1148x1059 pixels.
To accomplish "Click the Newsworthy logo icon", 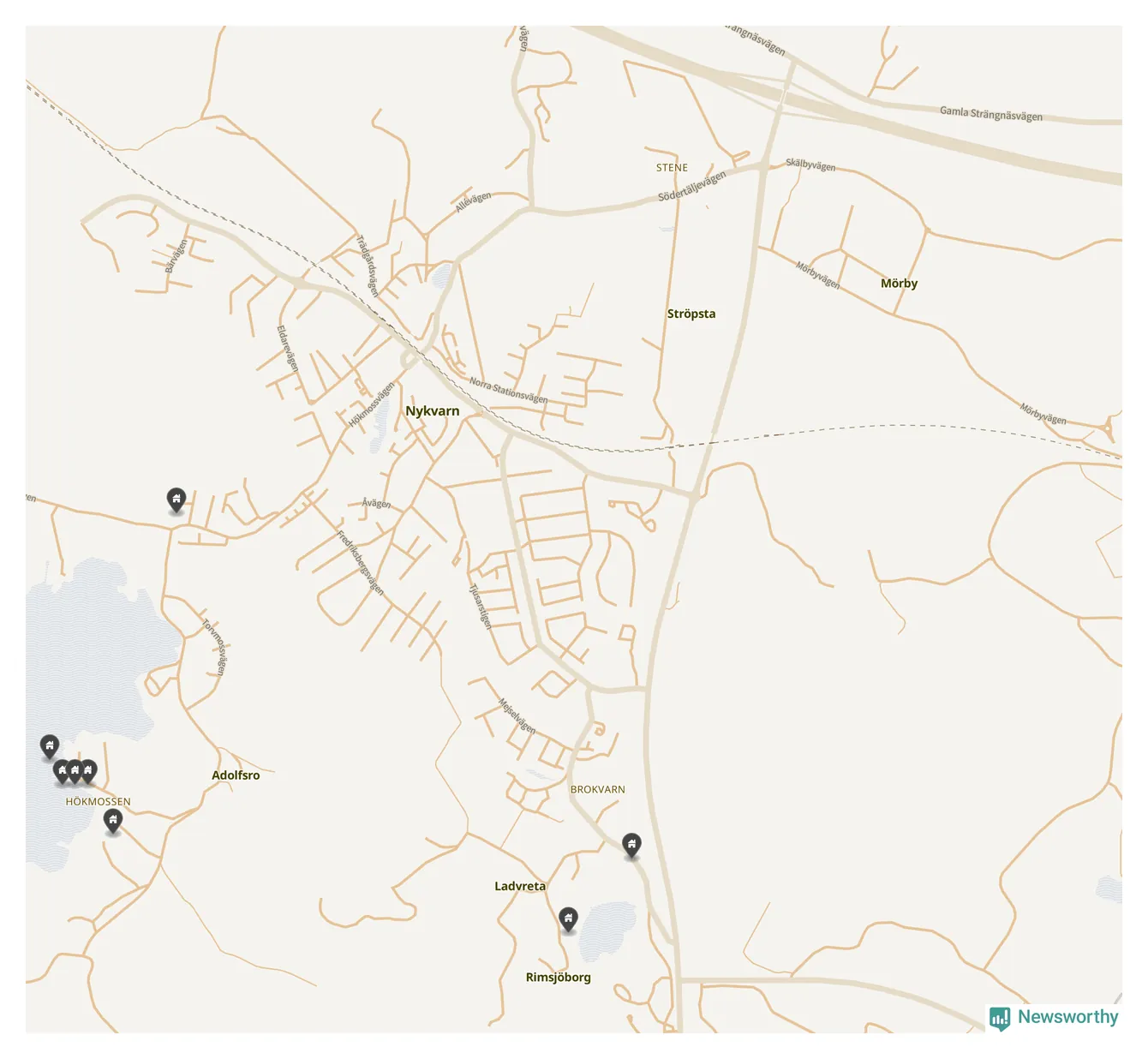I will click(999, 1018).
